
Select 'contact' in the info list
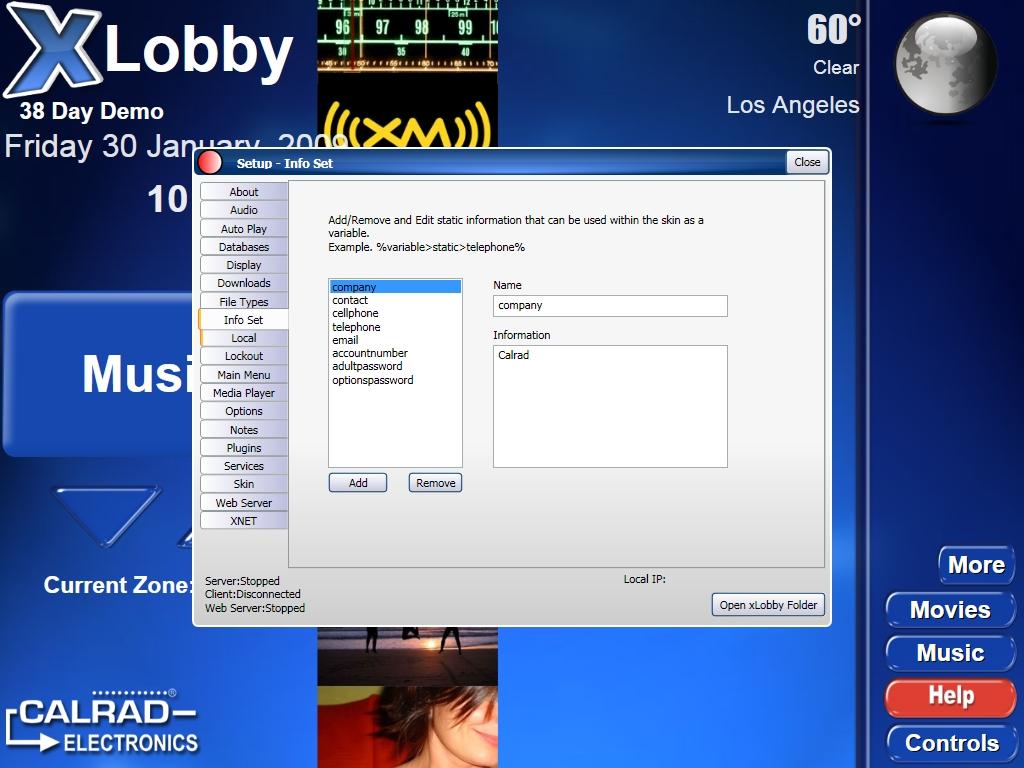coord(395,300)
